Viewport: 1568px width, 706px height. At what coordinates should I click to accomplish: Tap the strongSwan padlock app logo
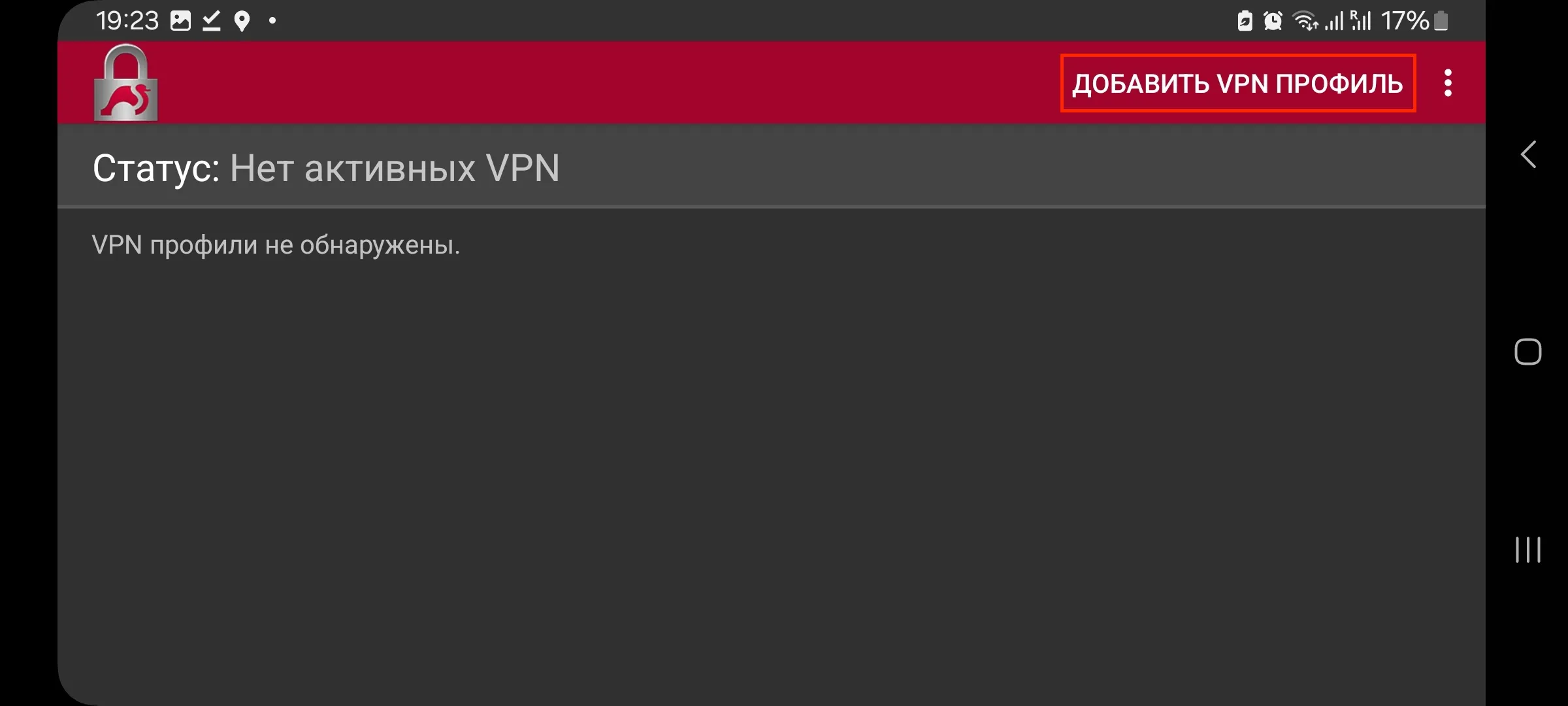click(126, 82)
